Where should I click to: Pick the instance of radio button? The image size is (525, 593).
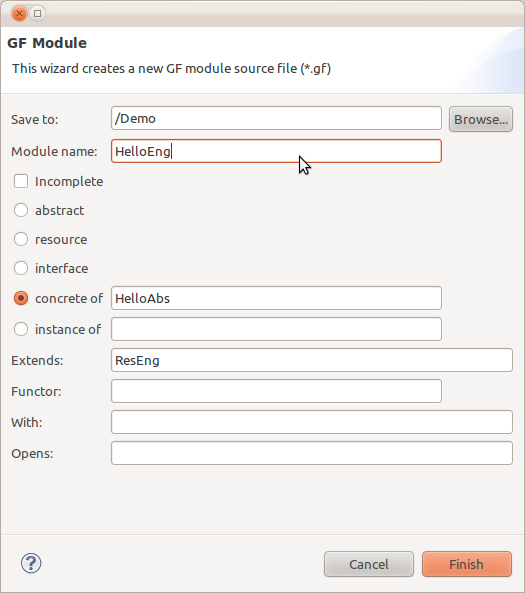[21, 329]
